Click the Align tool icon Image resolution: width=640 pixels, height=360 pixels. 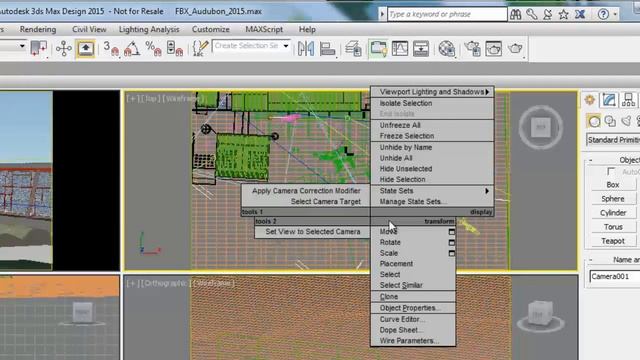pos(327,49)
